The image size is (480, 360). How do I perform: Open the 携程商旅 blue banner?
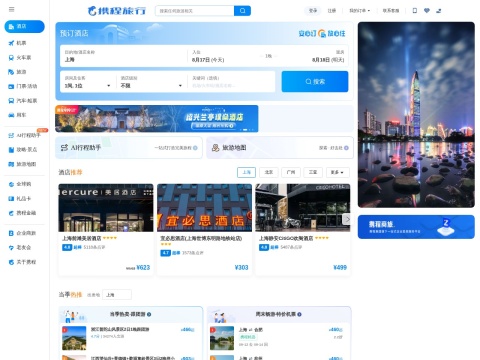tap(416, 227)
